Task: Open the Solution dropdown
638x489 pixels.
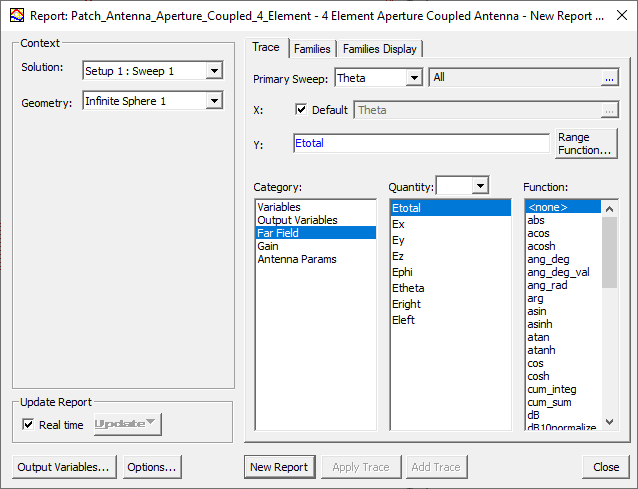Action: point(213,71)
